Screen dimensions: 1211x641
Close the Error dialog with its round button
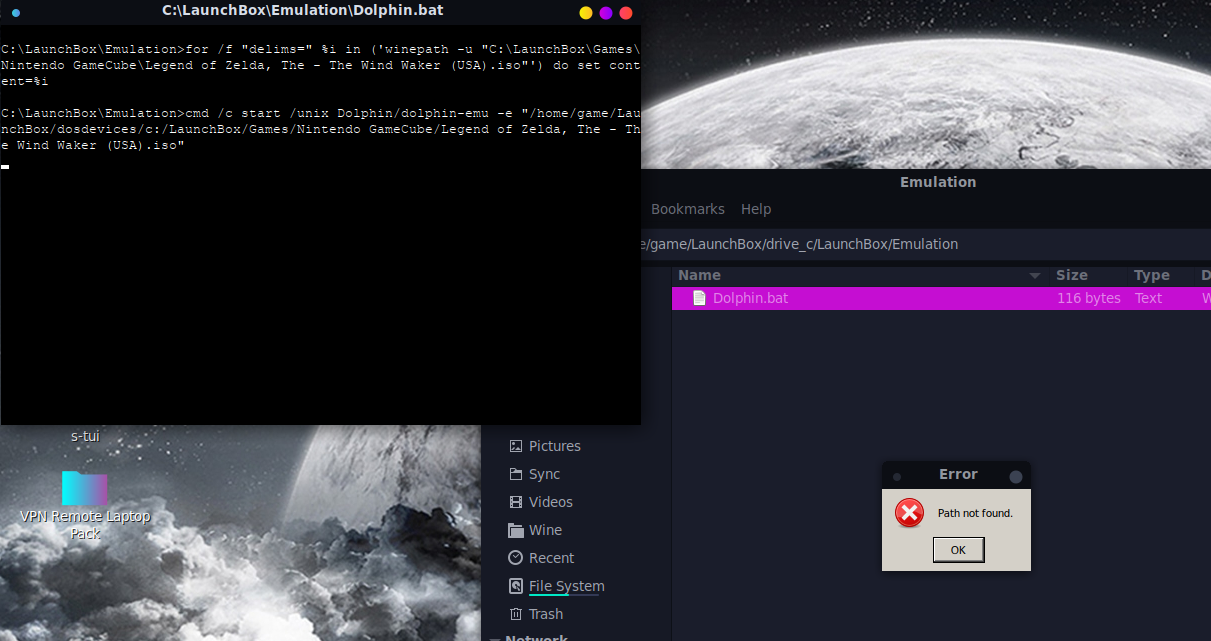[1016, 477]
